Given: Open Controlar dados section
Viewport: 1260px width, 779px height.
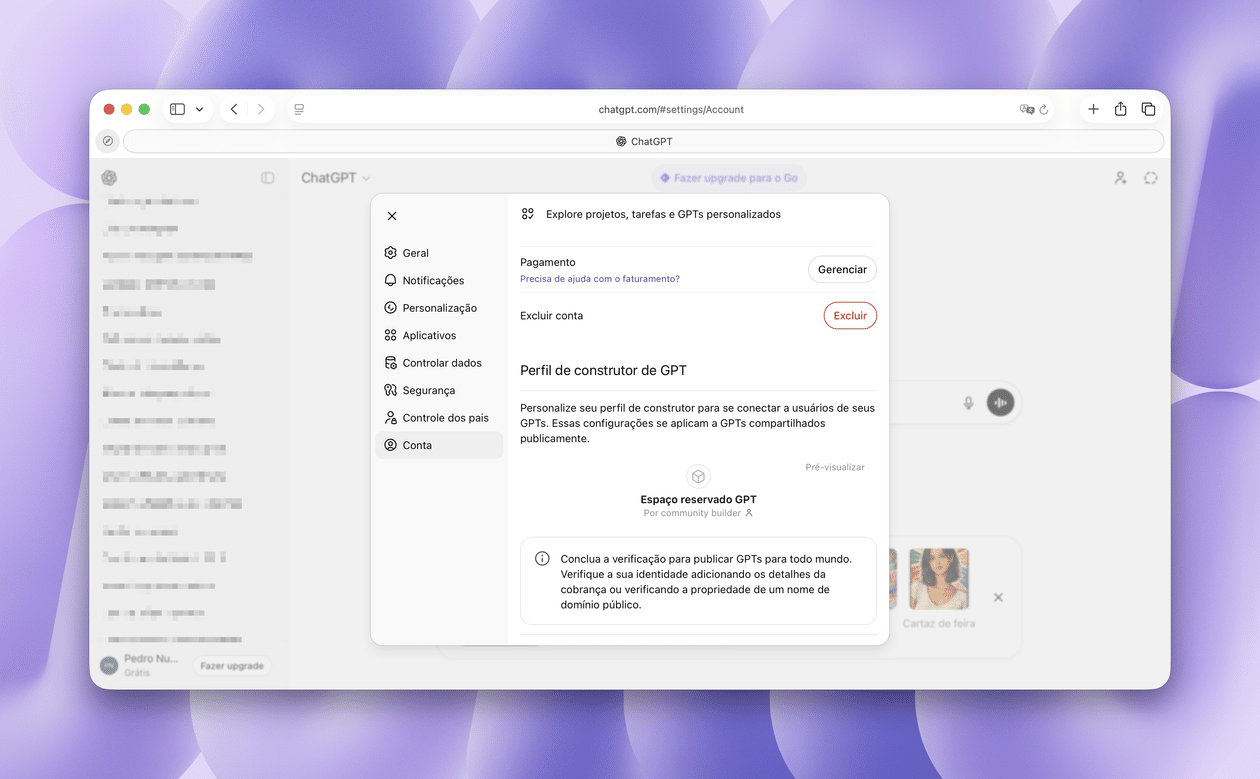Looking at the screenshot, I should [x=441, y=363].
